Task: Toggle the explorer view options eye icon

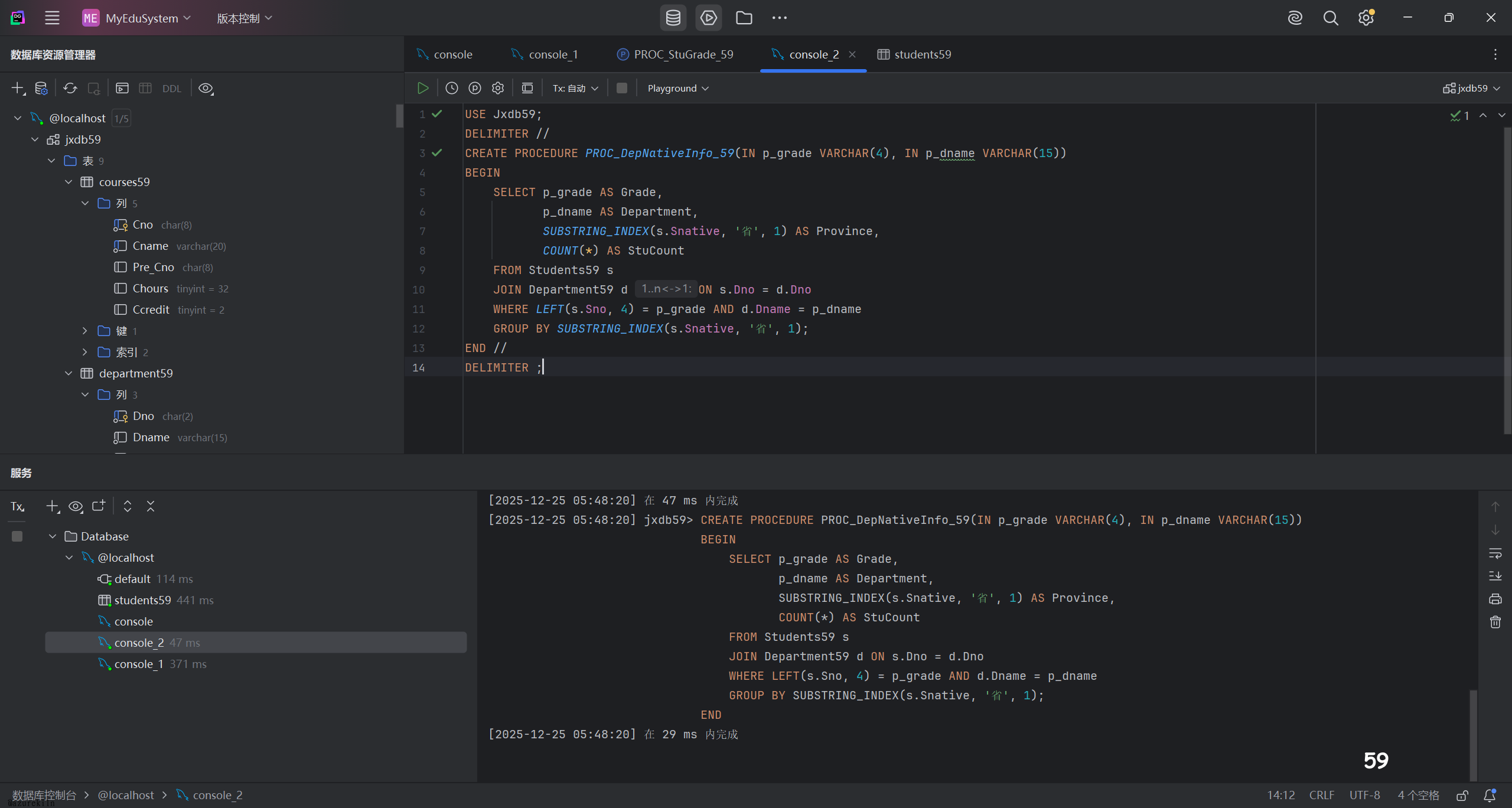Action: pos(206,88)
